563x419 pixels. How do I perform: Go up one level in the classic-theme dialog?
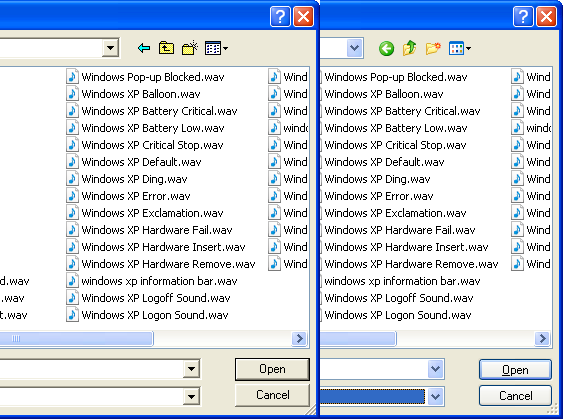click(166, 48)
